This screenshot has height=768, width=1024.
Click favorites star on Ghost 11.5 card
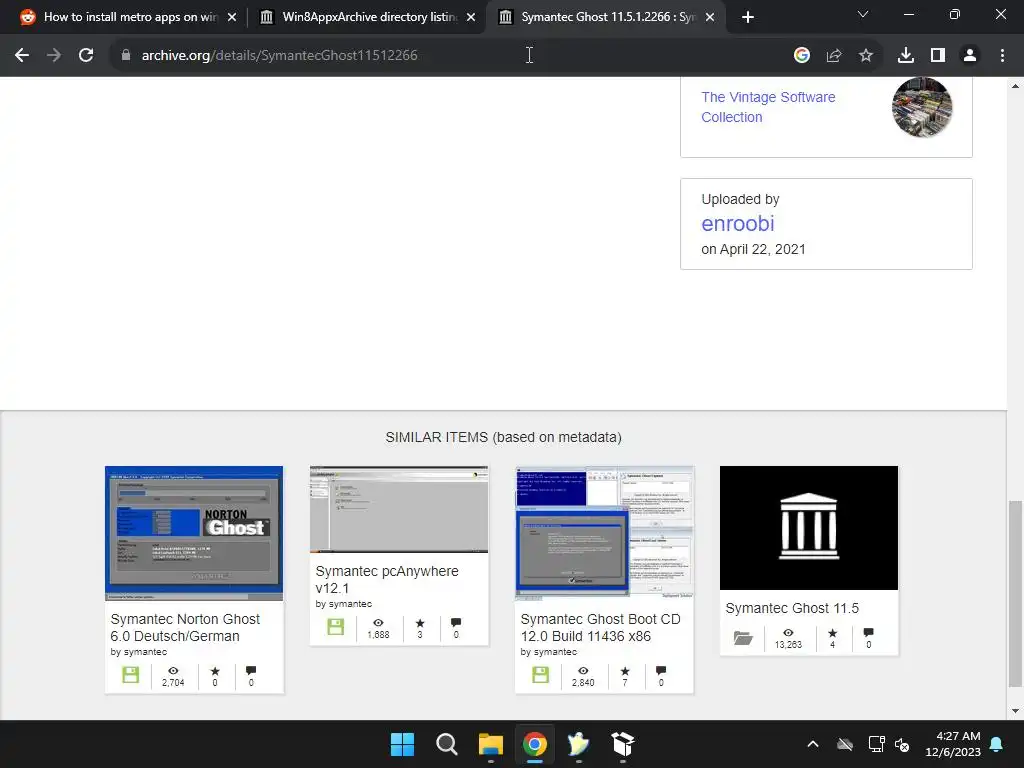tap(832, 633)
